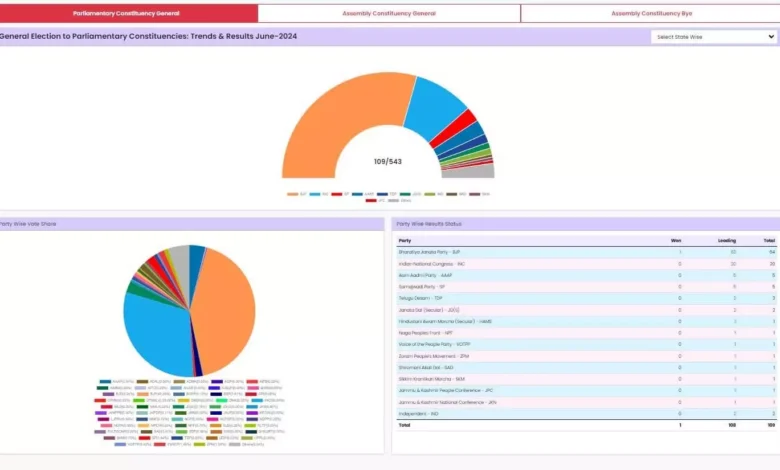This screenshot has height=470, width=780.
Task: Click the grey Others segment of semicircle chart
Action: (468, 172)
